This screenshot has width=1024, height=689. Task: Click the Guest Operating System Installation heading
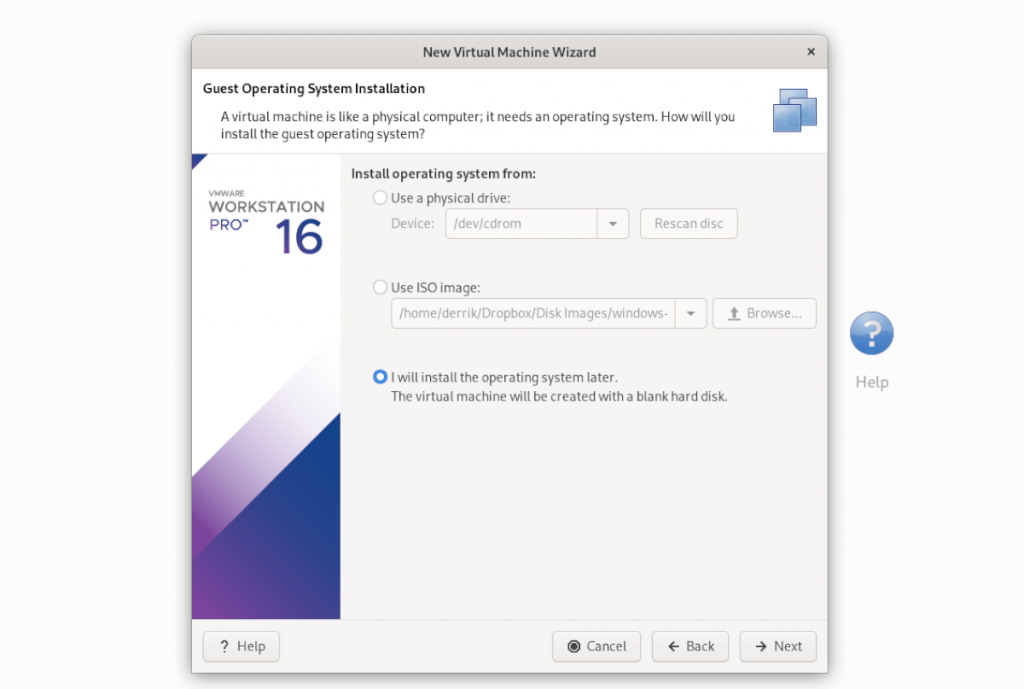(x=312, y=88)
